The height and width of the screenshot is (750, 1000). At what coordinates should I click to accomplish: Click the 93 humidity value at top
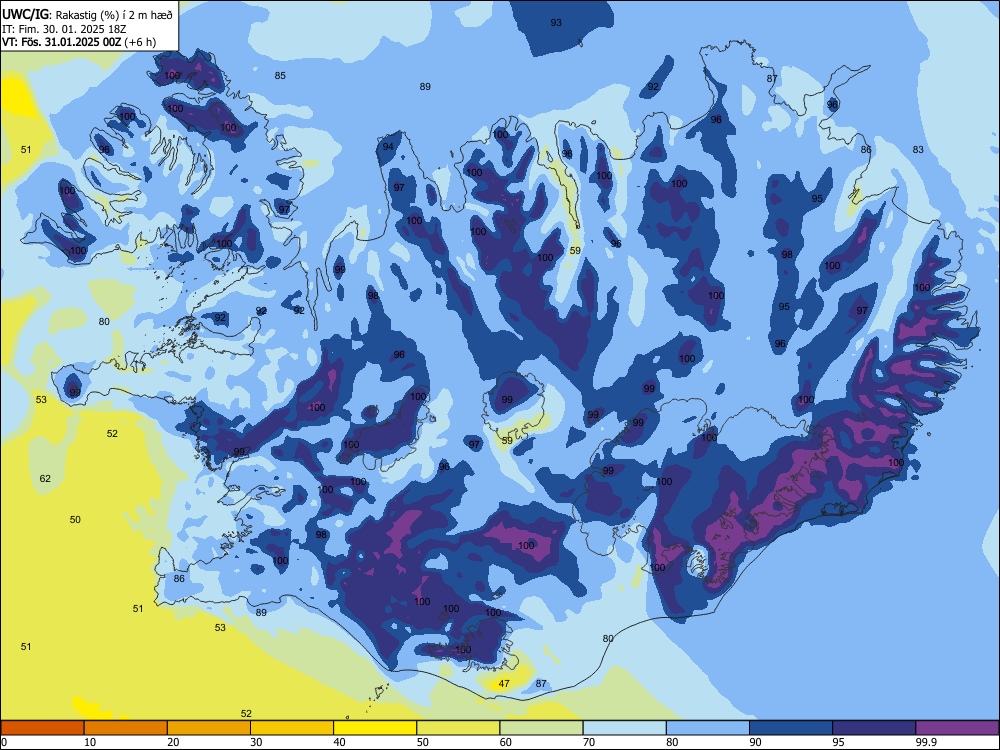point(556,22)
